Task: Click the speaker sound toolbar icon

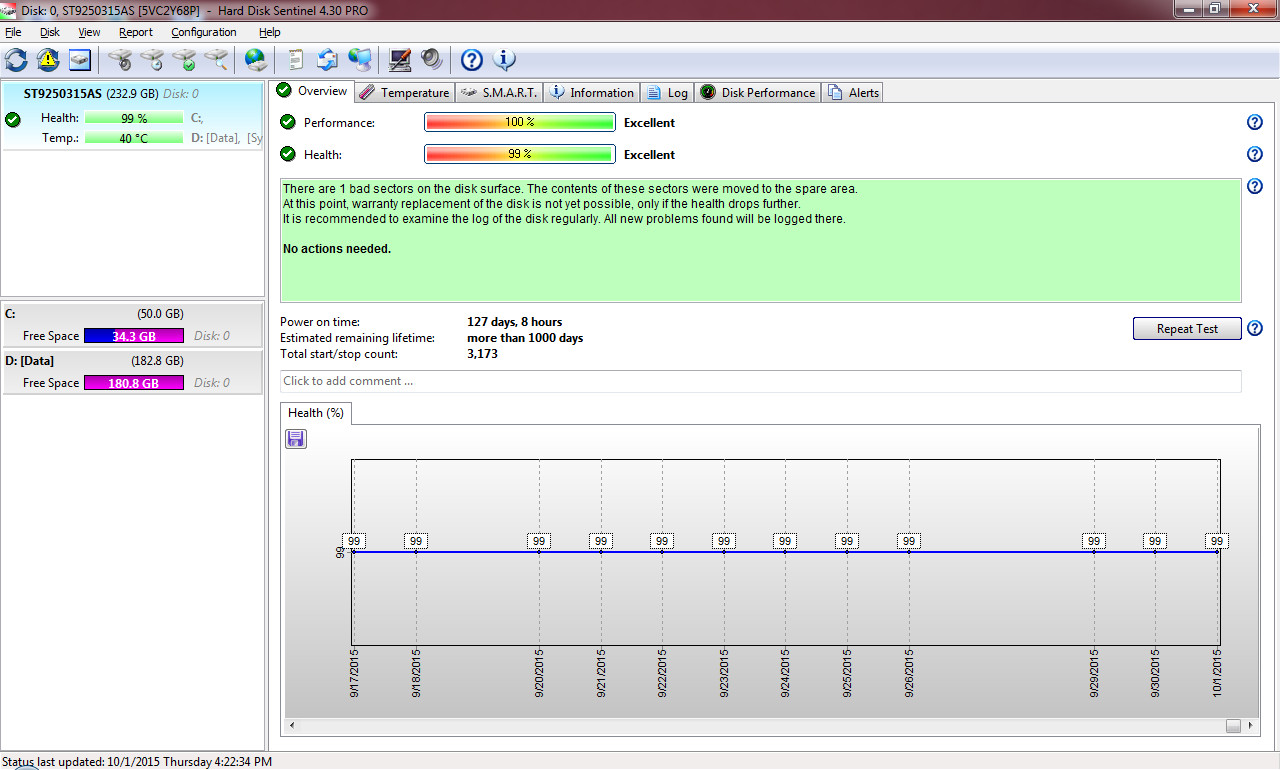Action: (x=431, y=60)
